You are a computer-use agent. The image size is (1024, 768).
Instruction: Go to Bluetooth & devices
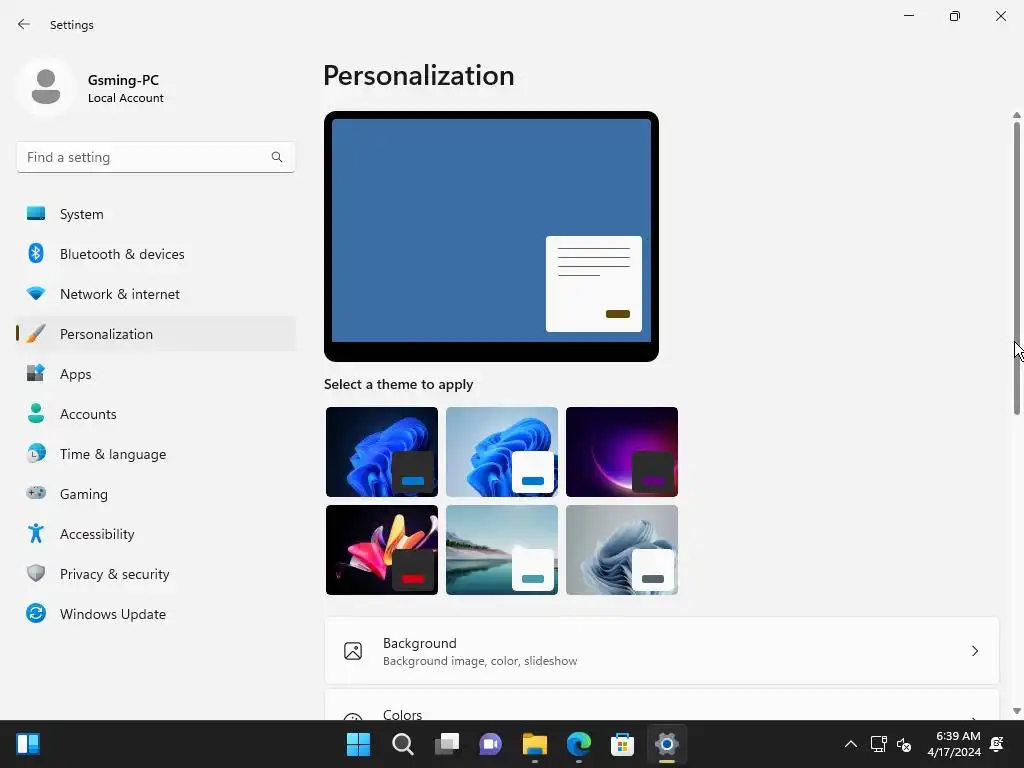tap(156, 253)
